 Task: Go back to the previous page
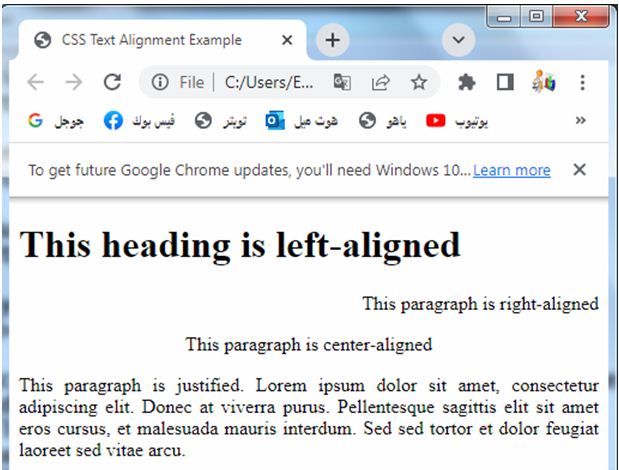coord(36,82)
